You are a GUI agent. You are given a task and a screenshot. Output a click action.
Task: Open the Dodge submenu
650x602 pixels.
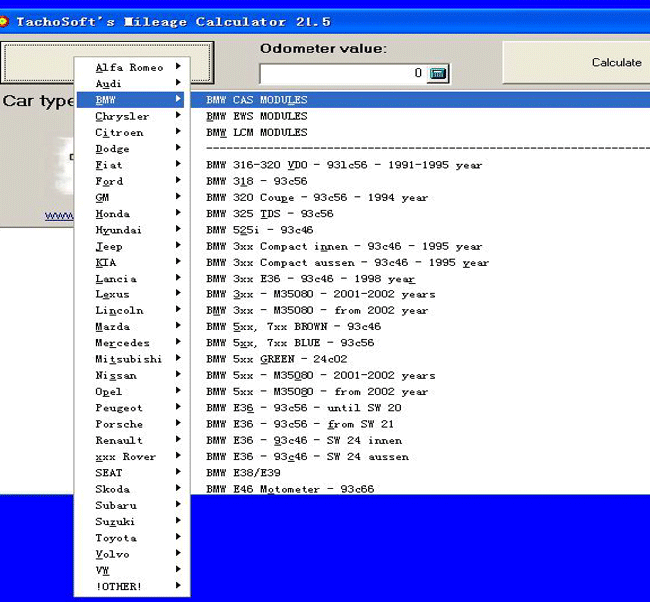point(131,148)
